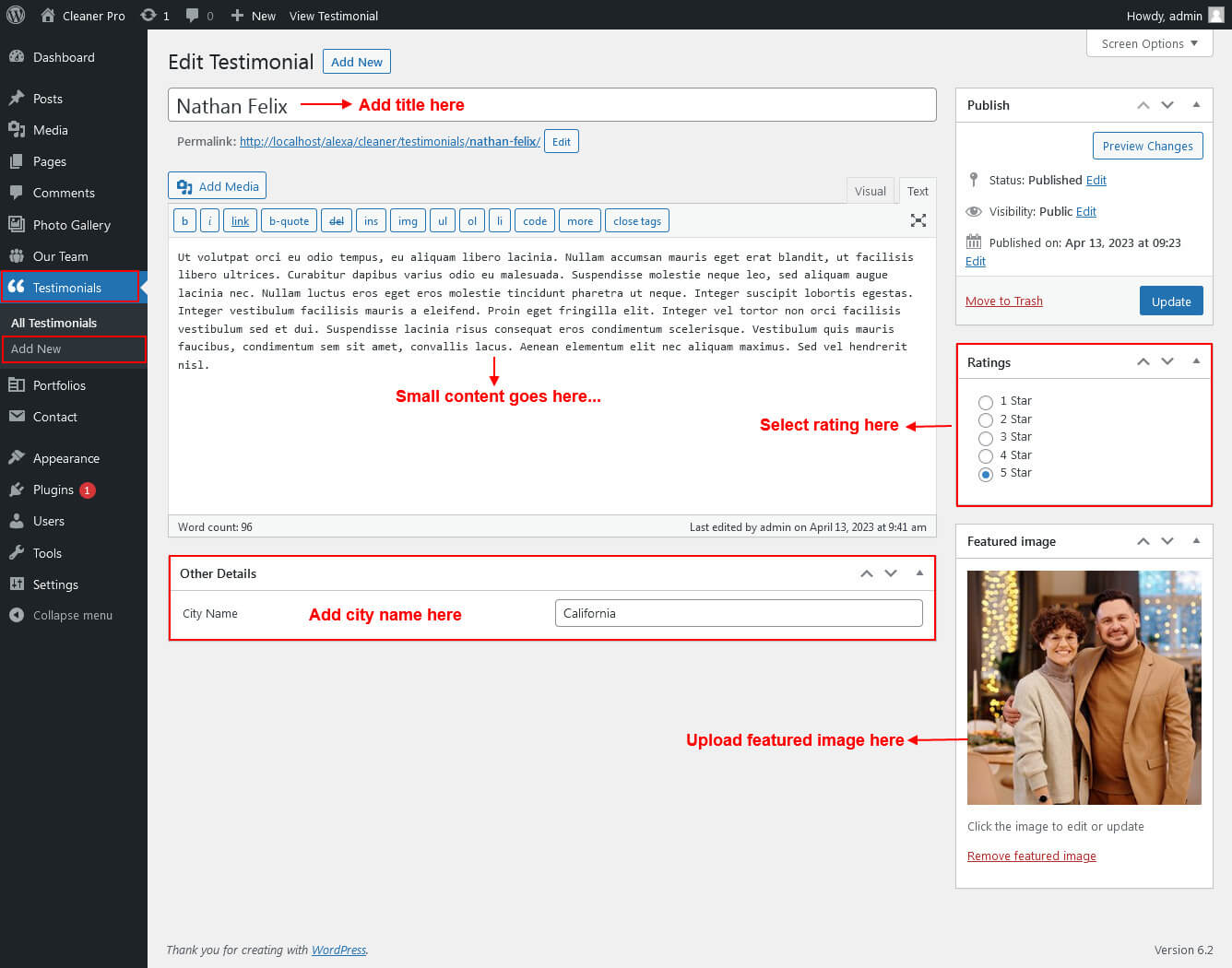Image resolution: width=1232 pixels, height=968 pixels.
Task: Move Featured image panel down
Action: (1167, 541)
